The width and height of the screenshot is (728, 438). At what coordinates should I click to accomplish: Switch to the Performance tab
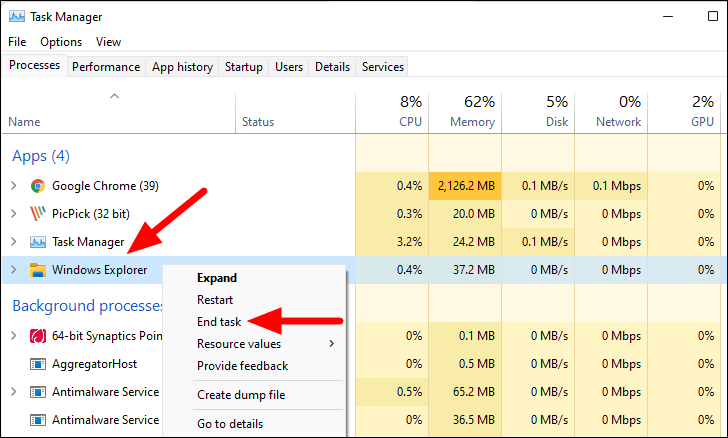[106, 67]
